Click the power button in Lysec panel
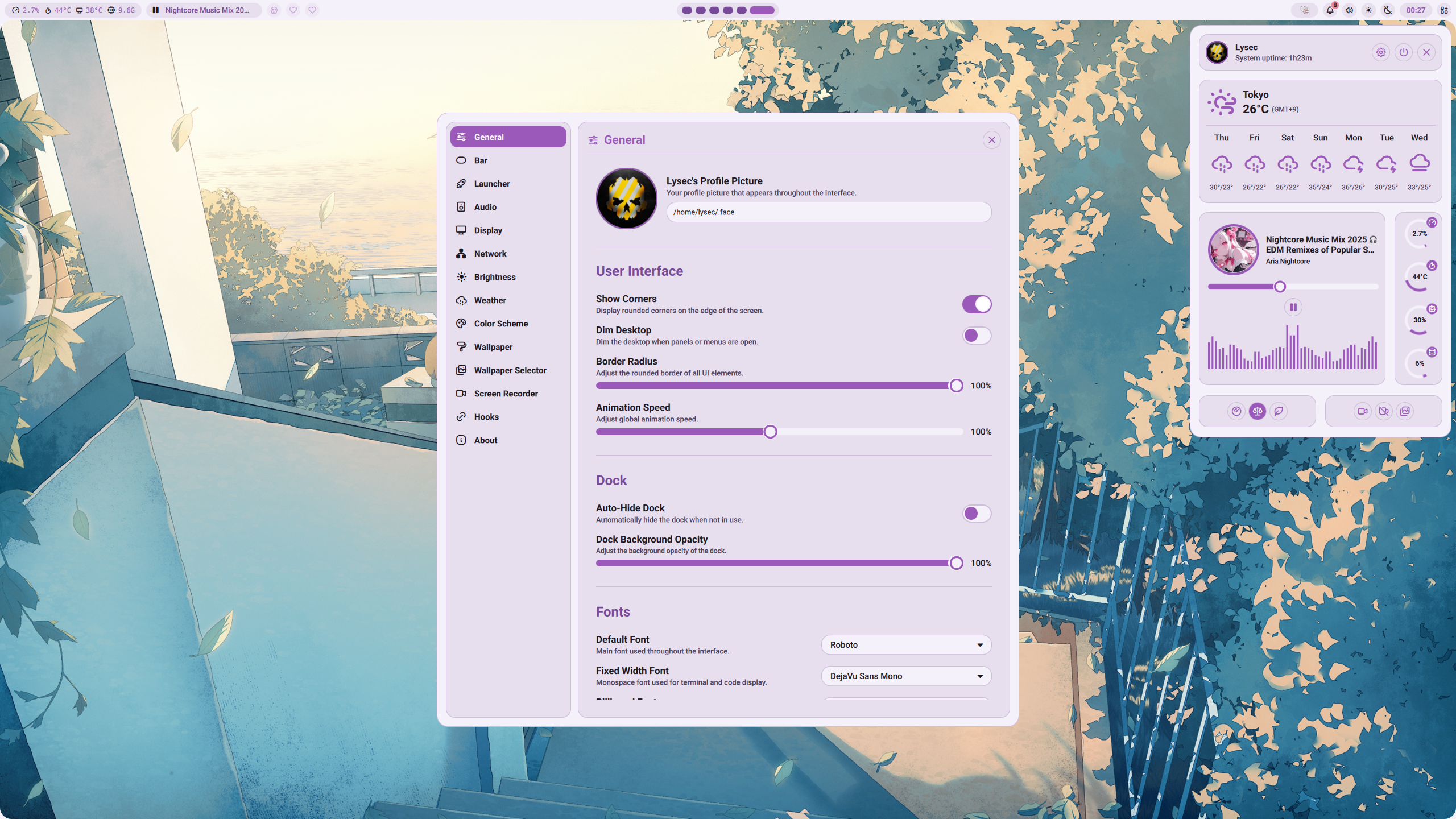The width and height of the screenshot is (1456, 819). 1403,52
